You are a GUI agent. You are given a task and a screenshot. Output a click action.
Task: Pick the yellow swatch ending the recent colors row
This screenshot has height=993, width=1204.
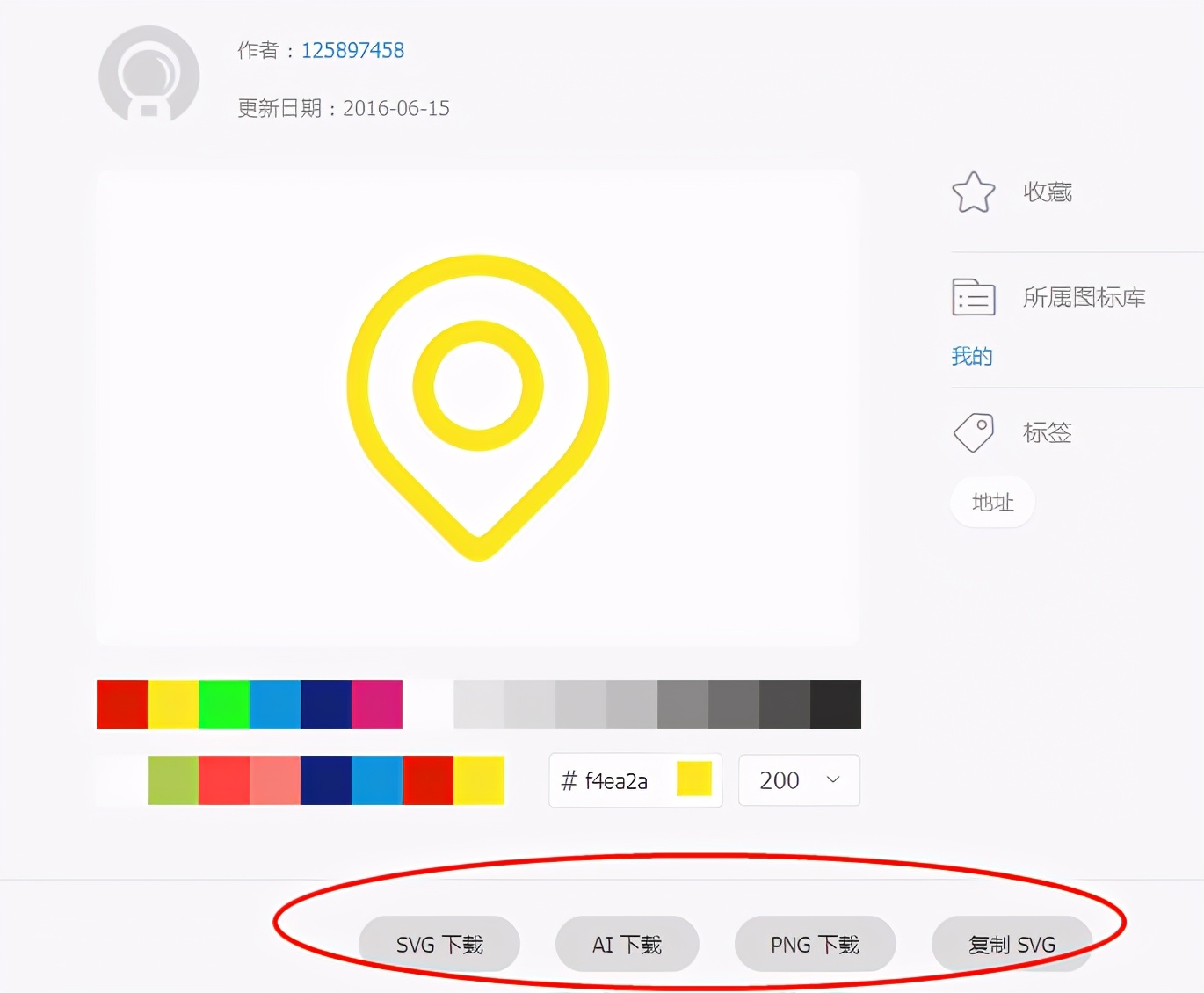pyautogui.click(x=479, y=780)
